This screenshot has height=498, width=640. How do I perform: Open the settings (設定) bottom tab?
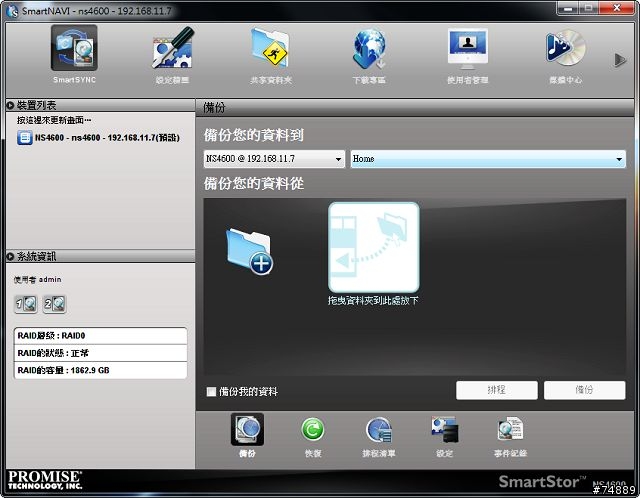[444, 435]
